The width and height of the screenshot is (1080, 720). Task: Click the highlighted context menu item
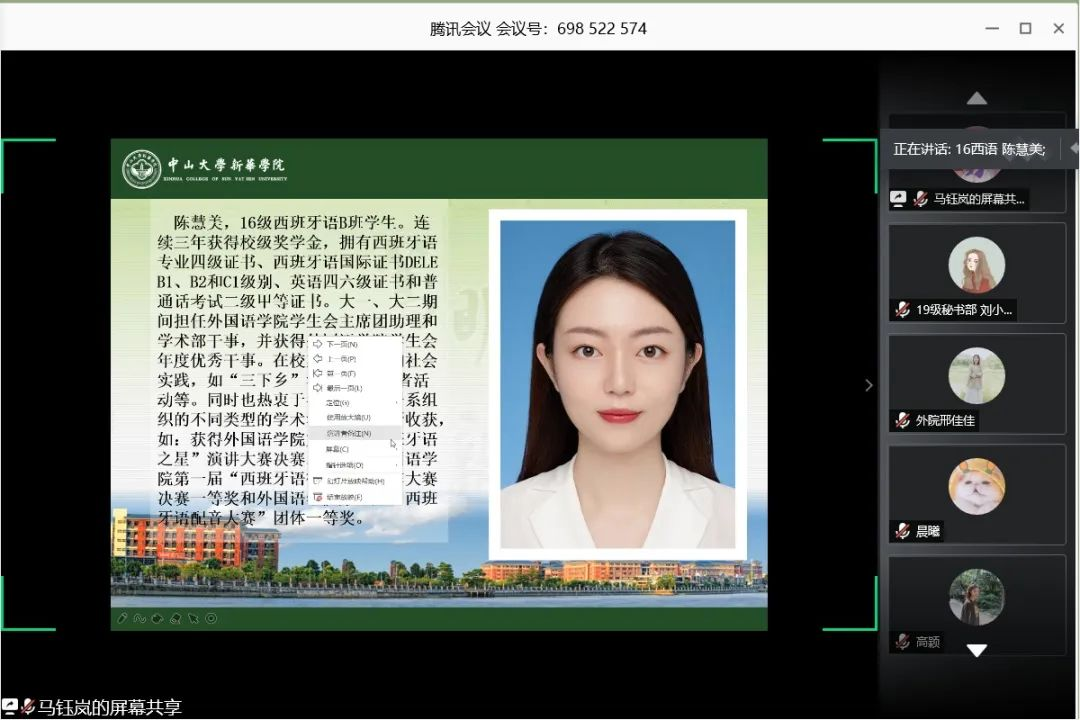pos(349,433)
